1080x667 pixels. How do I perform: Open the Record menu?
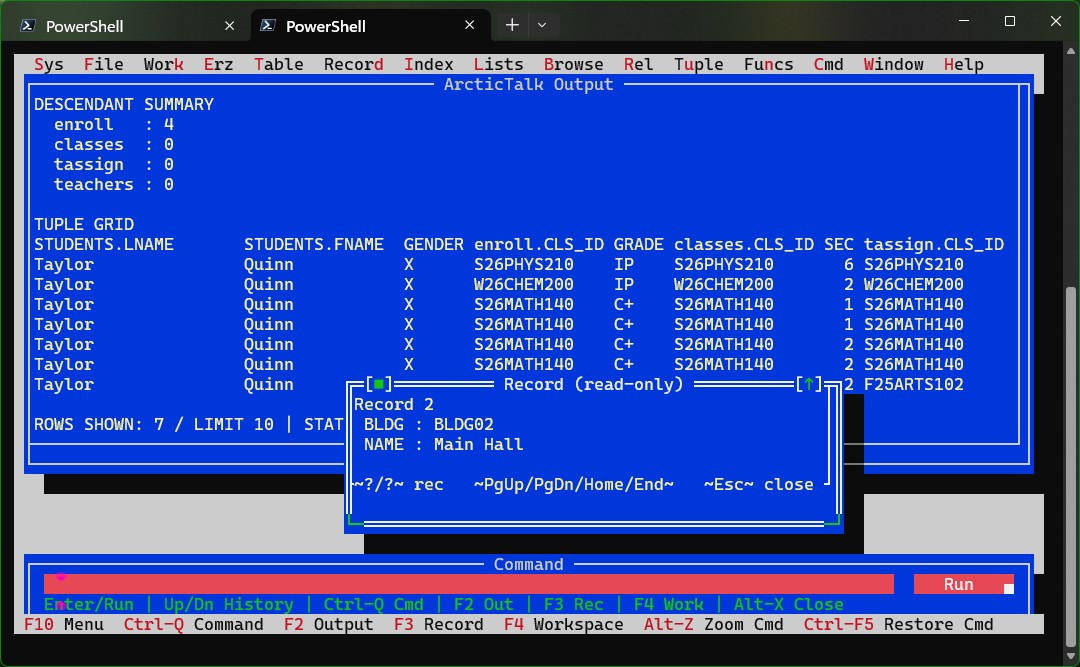pos(353,65)
